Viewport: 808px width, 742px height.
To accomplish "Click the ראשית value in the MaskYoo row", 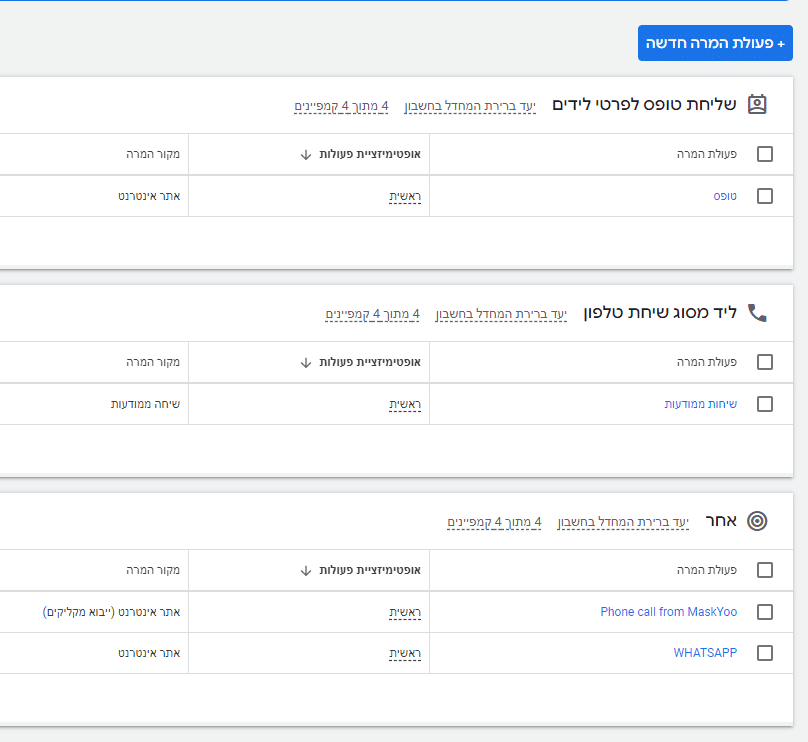I will pyautogui.click(x=405, y=612).
